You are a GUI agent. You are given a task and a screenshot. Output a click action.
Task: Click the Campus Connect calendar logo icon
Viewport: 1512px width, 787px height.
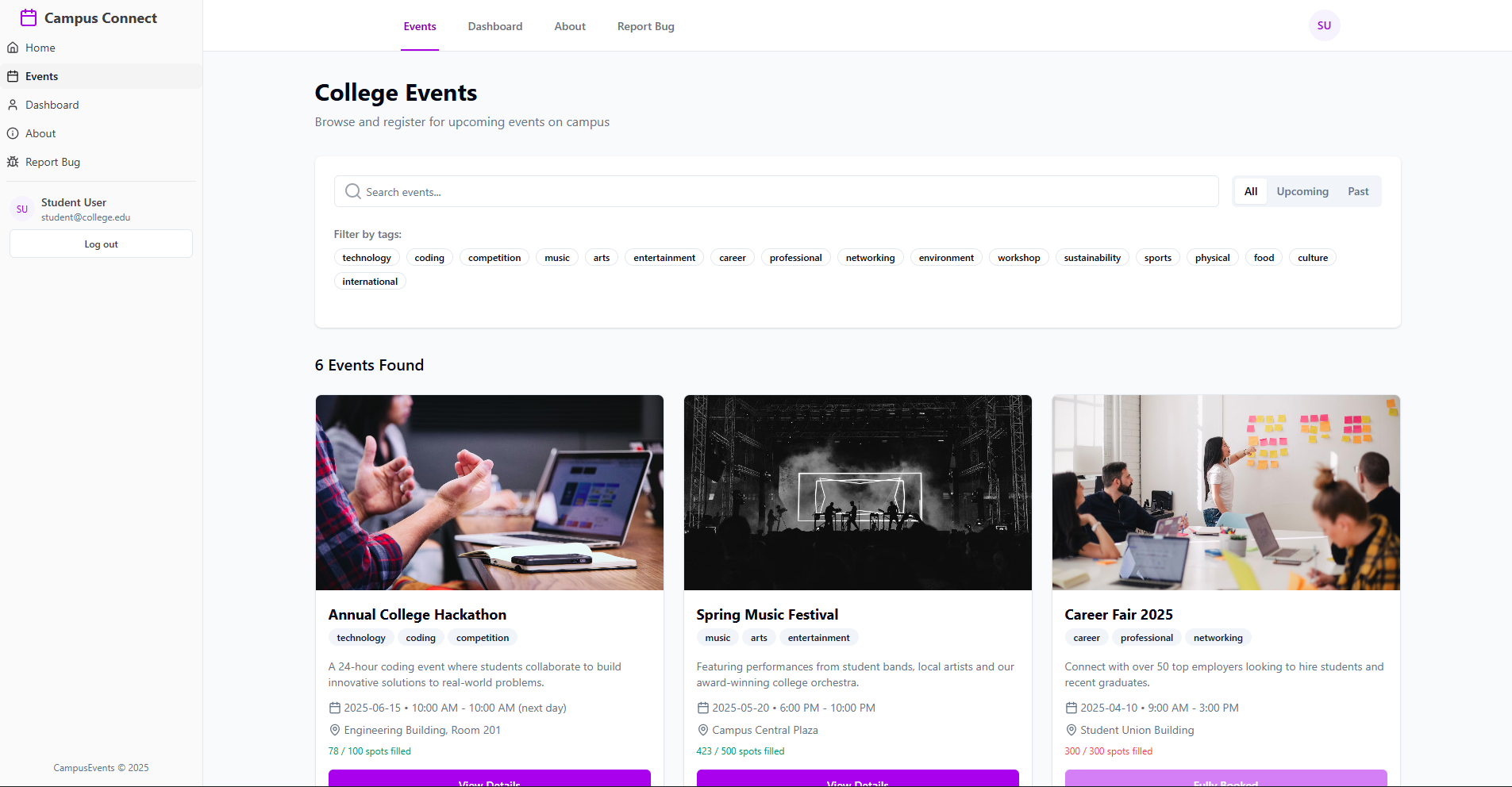click(29, 17)
